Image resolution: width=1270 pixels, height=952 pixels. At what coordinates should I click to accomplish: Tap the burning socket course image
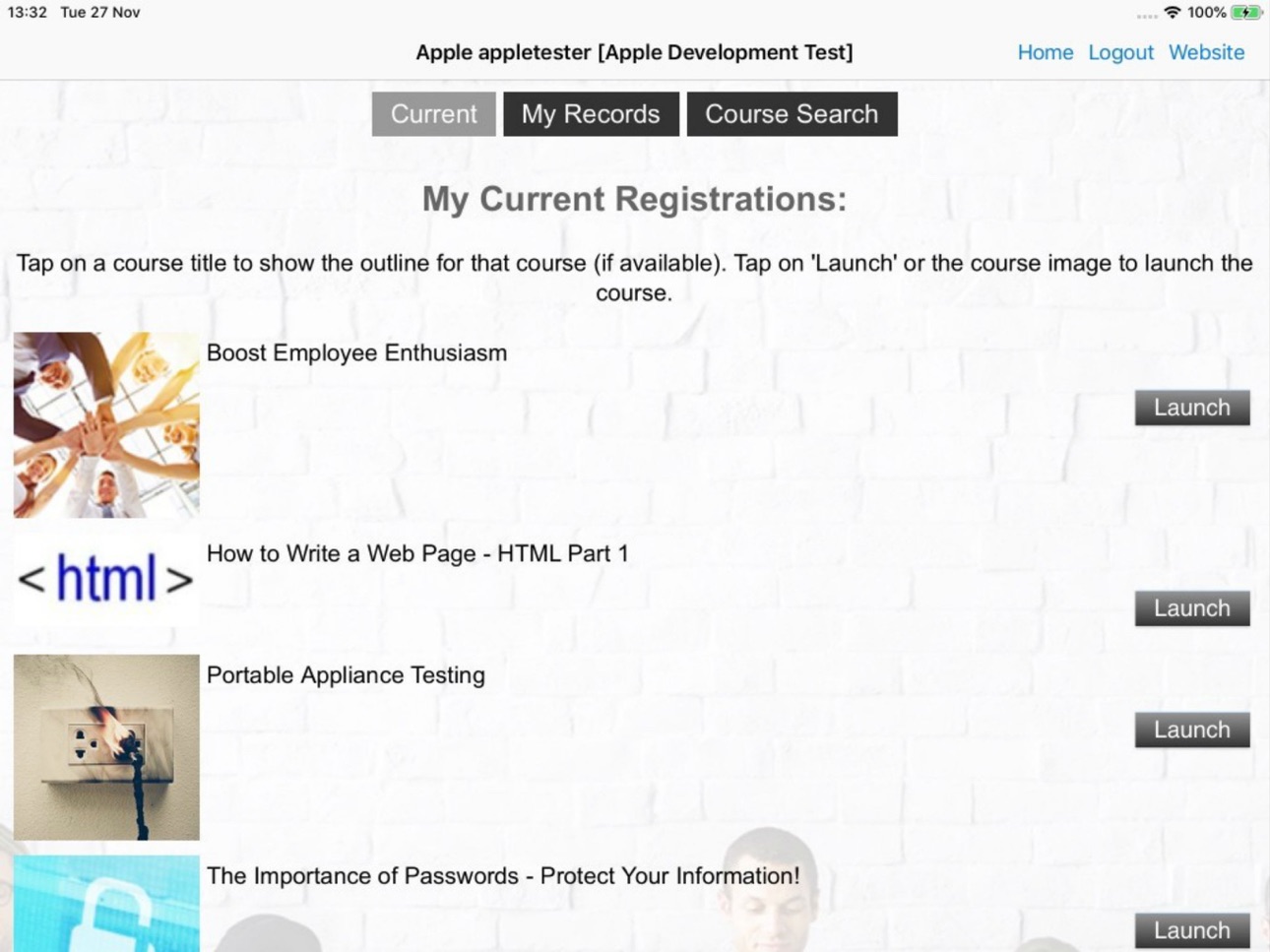[106, 747]
